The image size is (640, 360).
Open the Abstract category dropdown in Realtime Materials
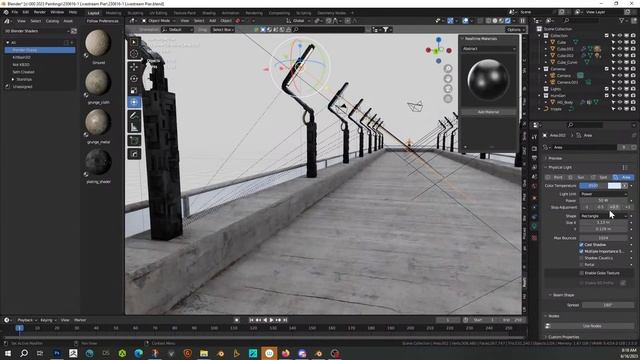(489, 49)
